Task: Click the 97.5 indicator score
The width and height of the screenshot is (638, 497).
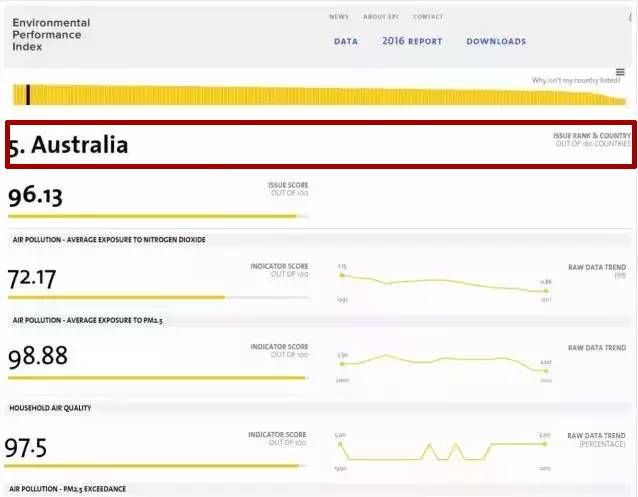Action: pos(25,448)
